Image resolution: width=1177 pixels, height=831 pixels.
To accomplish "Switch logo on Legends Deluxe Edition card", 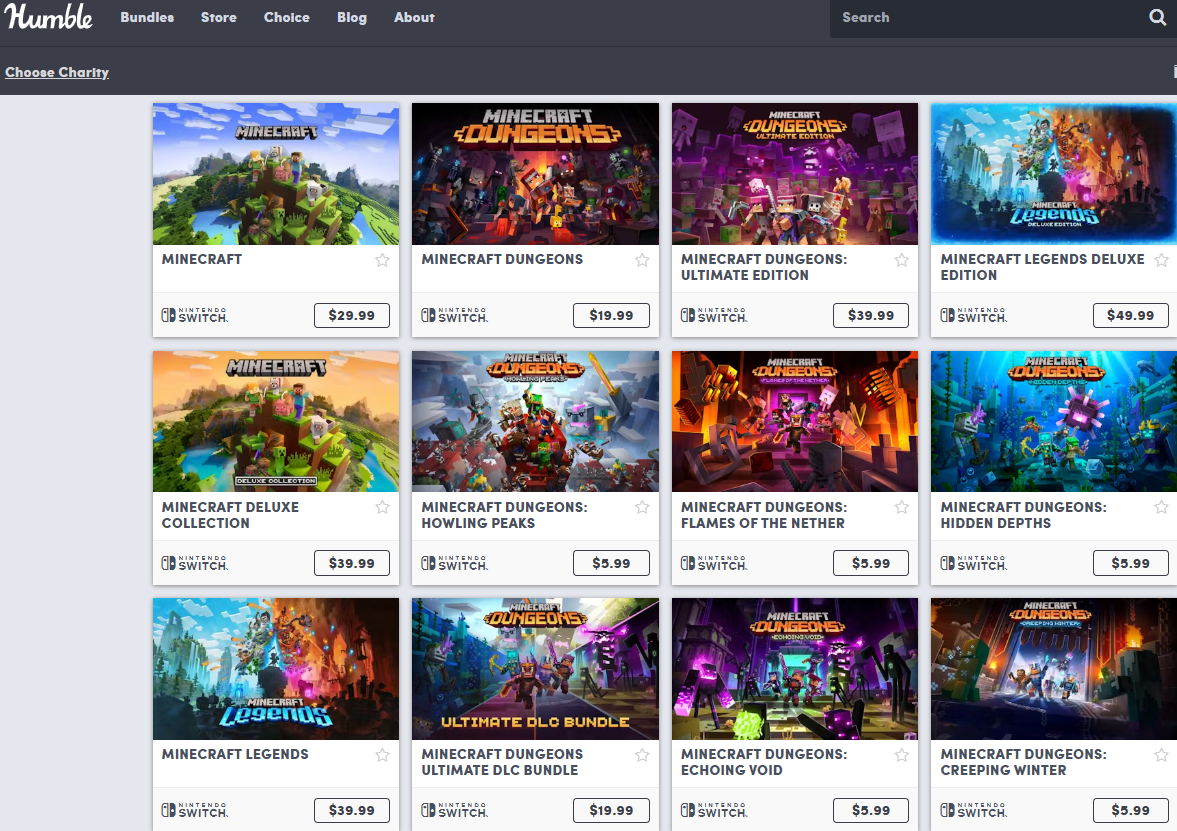I will pyautogui.click(x=974, y=315).
